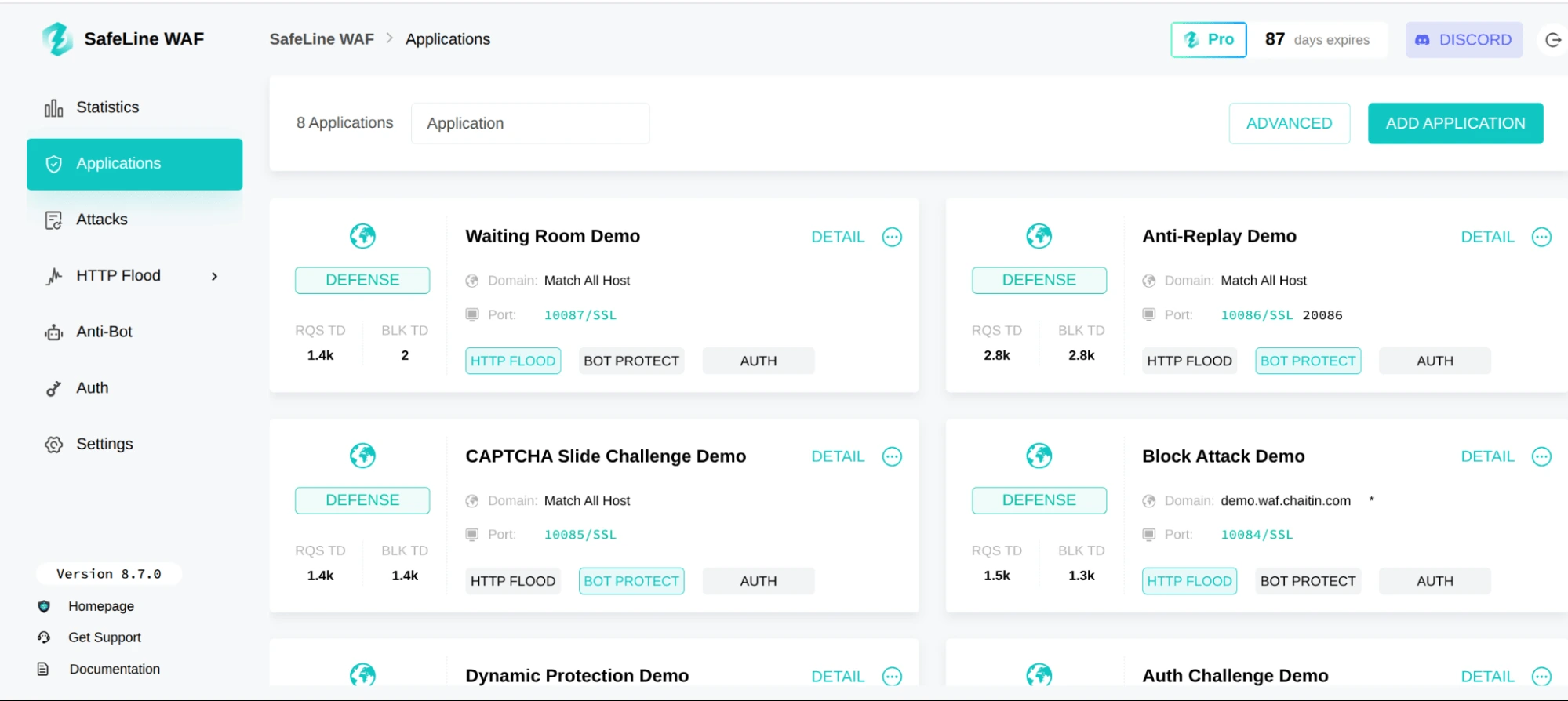Toggle HTTP FLOOD on Waiting Room Demo
Screen dimensions: 1568x701
pyautogui.click(x=513, y=361)
